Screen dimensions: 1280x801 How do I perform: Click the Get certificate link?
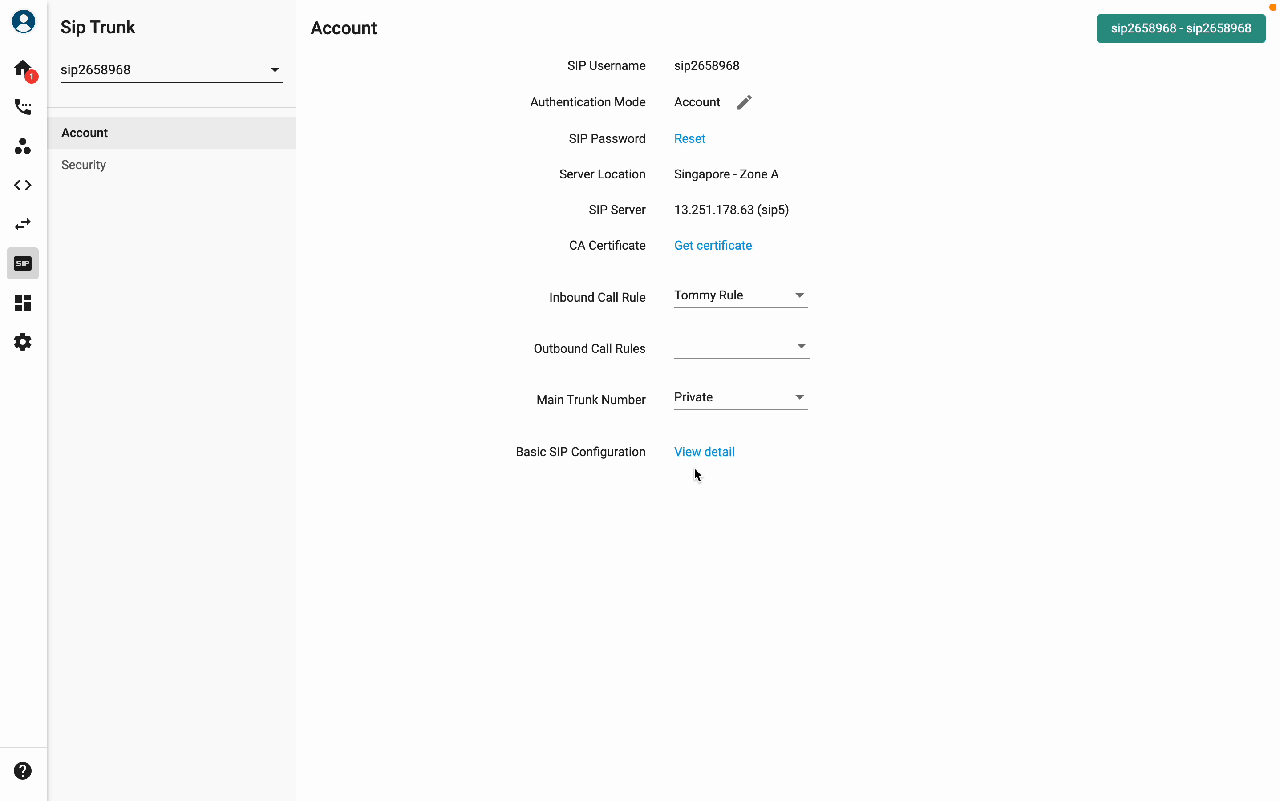[x=713, y=246]
